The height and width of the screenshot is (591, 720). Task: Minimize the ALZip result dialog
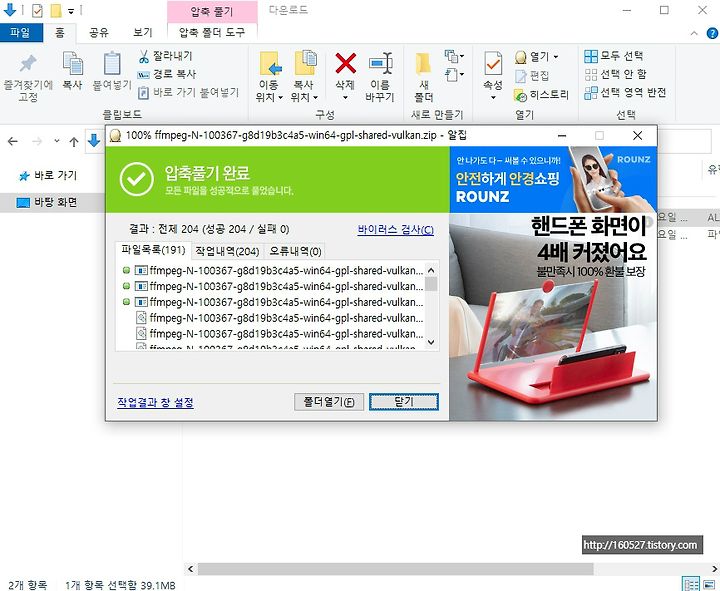coord(562,135)
